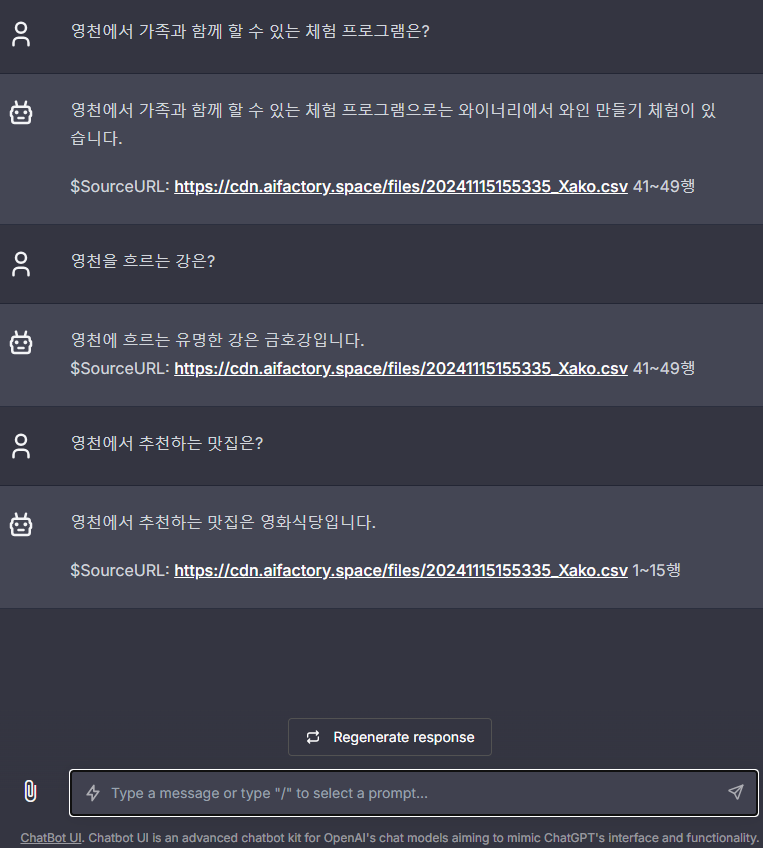Image resolution: width=763 pixels, height=848 pixels.
Task: Click the refresh arrows icon in Regenerate response
Action: click(x=313, y=737)
